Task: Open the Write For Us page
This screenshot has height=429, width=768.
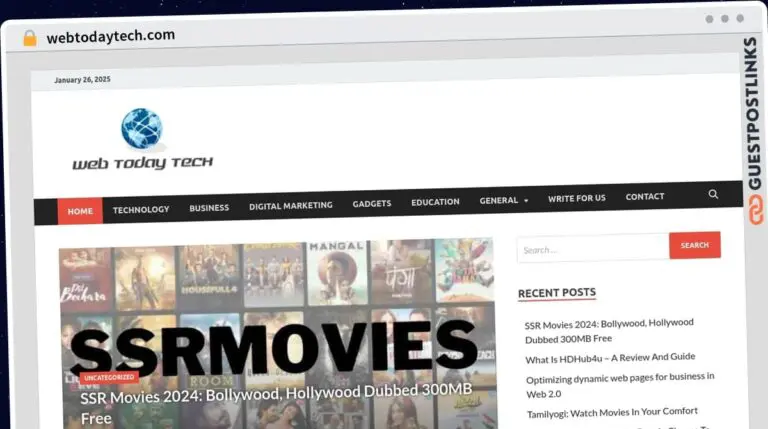Action: [576, 198]
